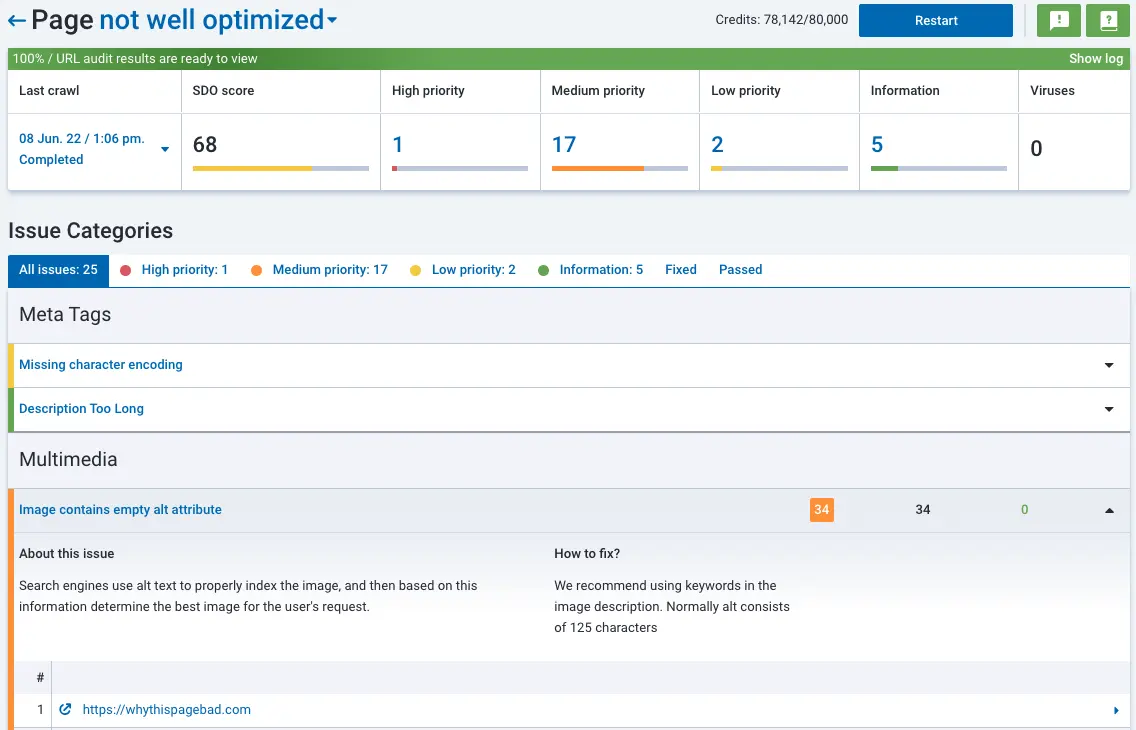1136x730 pixels.
Task: Click the orange 34 count badge
Action: point(821,509)
